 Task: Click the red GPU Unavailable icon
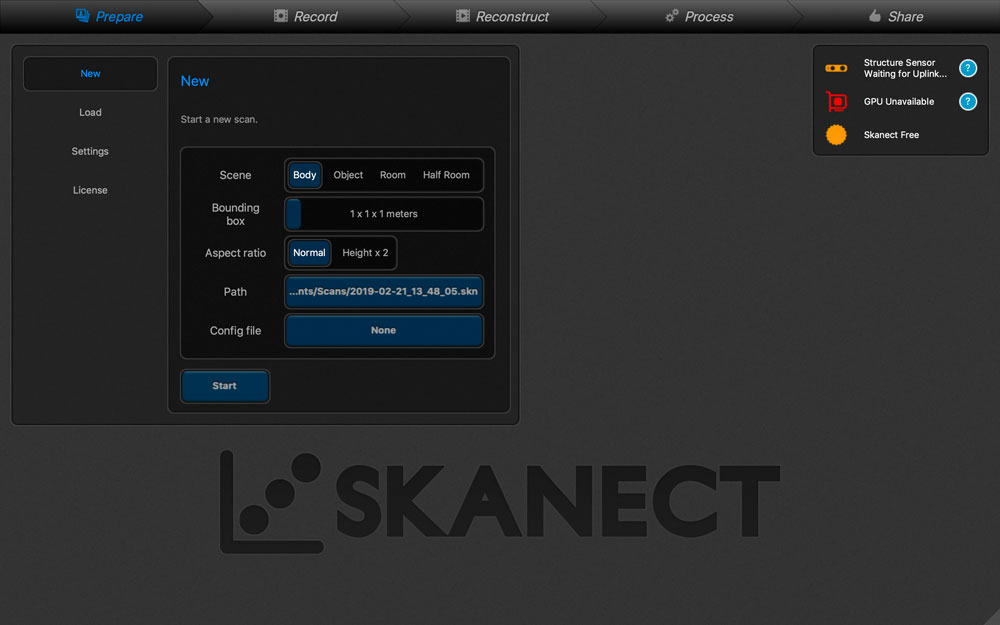pyautogui.click(x=836, y=101)
